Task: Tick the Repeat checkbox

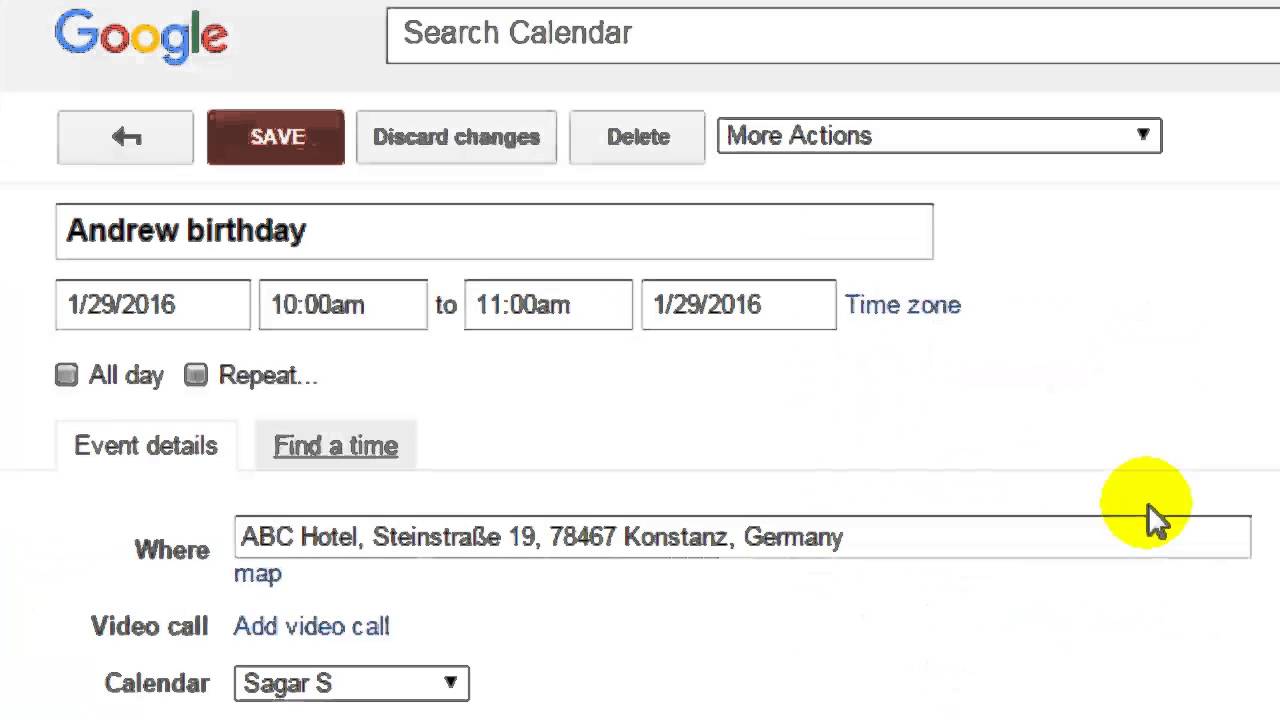Action: pyautogui.click(x=196, y=375)
